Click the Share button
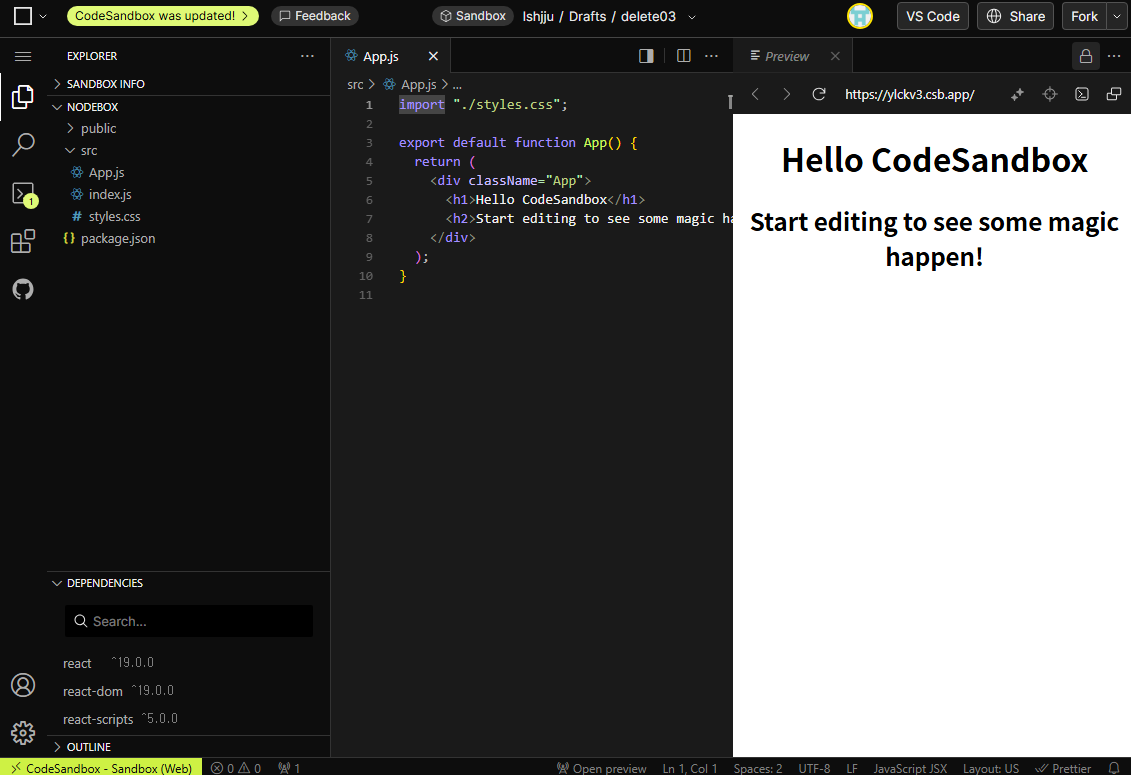 1016,16
